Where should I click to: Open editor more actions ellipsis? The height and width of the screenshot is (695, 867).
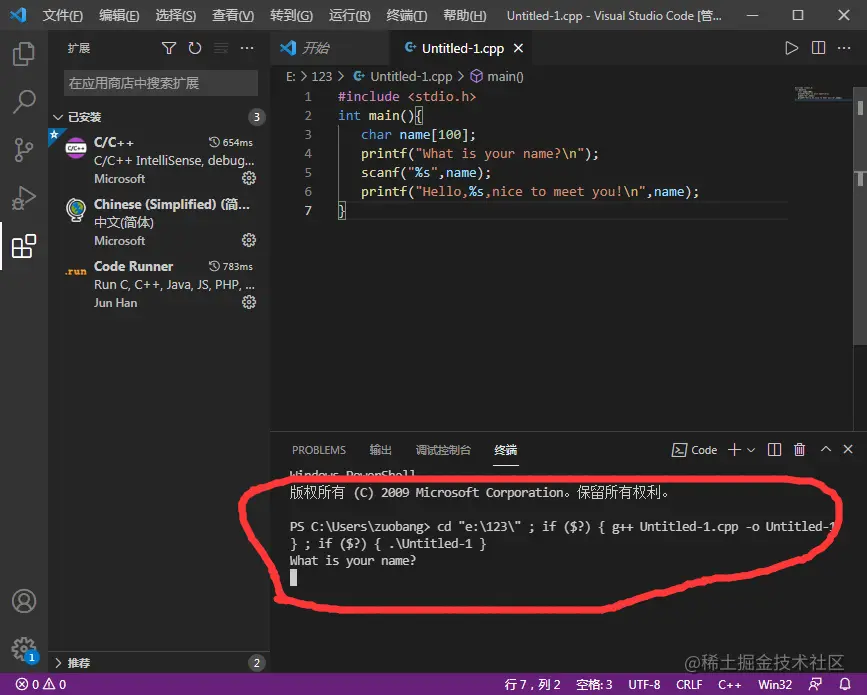click(844, 48)
